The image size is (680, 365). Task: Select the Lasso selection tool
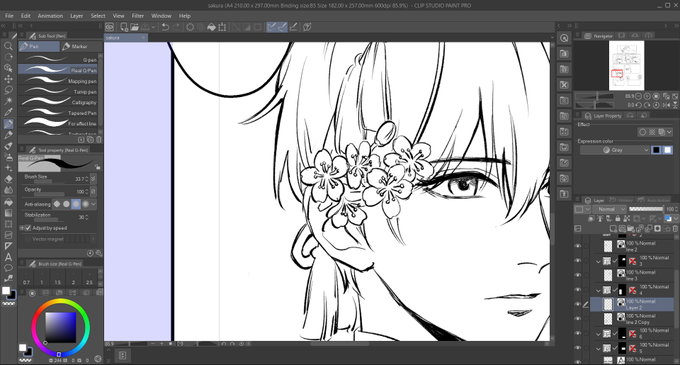click(8, 90)
